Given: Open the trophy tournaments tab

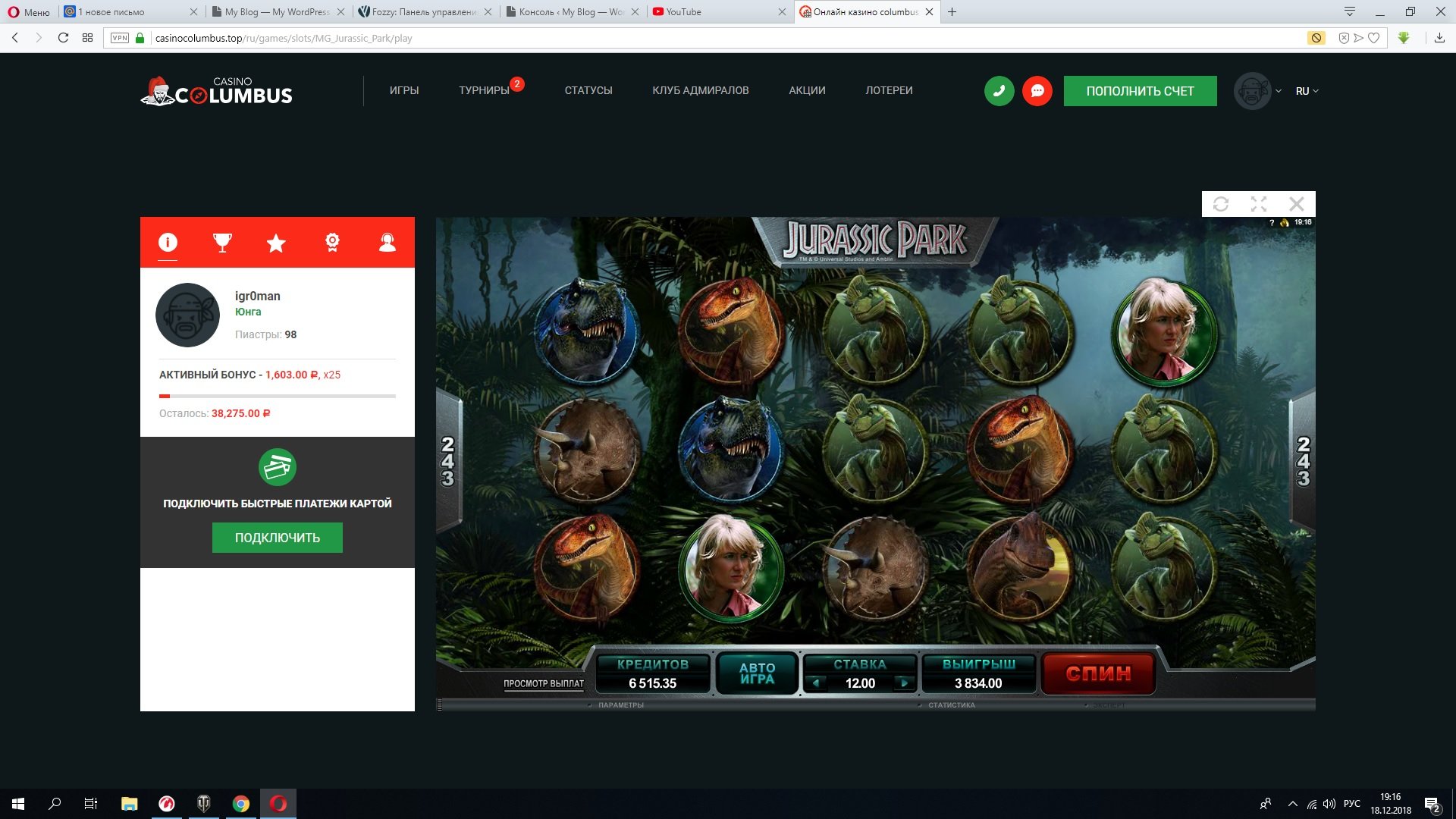Looking at the screenshot, I should (222, 242).
